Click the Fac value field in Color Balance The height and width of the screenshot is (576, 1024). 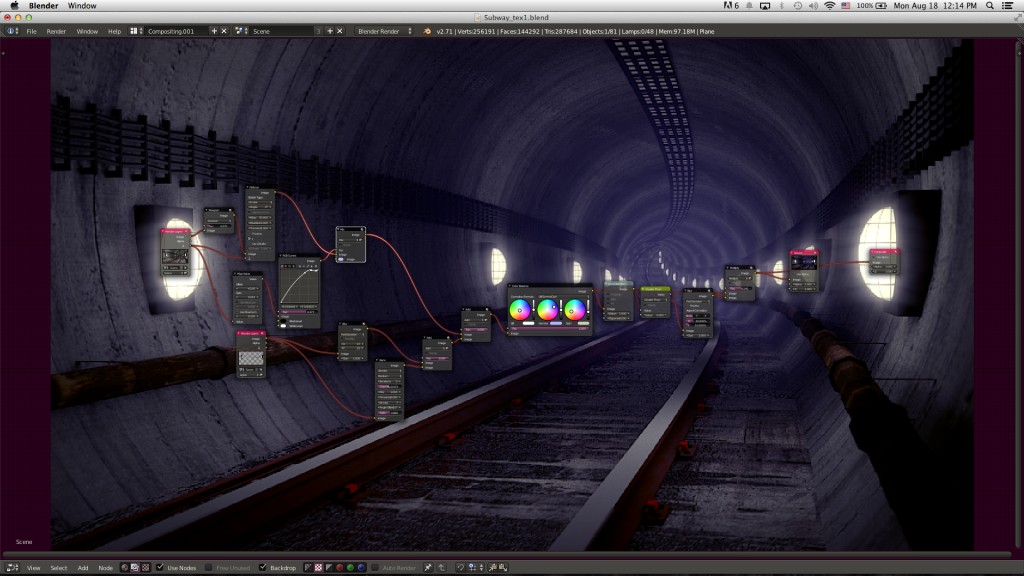click(x=548, y=328)
